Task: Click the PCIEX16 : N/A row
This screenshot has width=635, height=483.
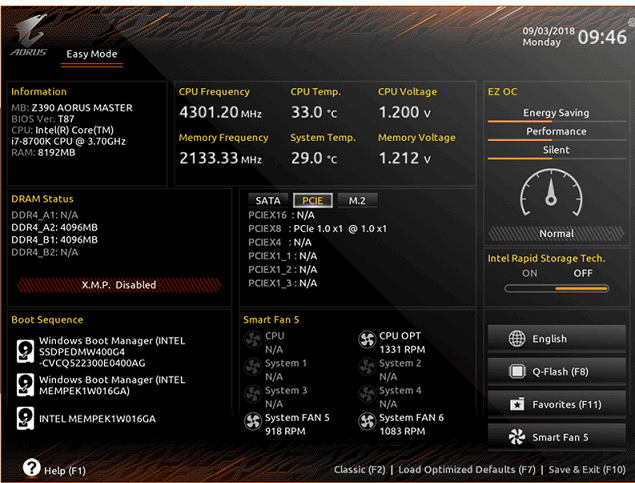Action: (281, 215)
